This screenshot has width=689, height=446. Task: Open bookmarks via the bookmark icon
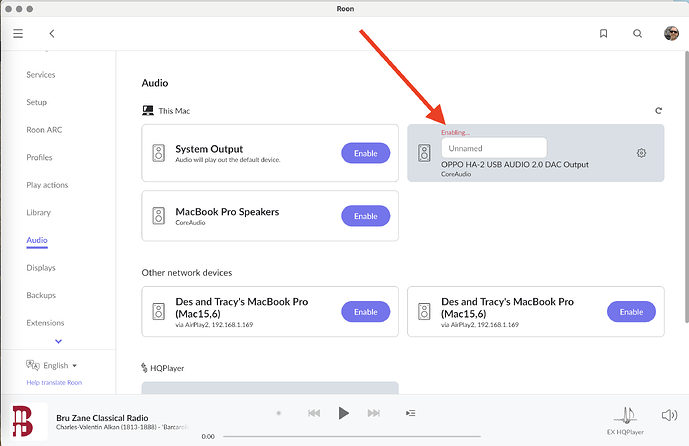[x=603, y=33]
